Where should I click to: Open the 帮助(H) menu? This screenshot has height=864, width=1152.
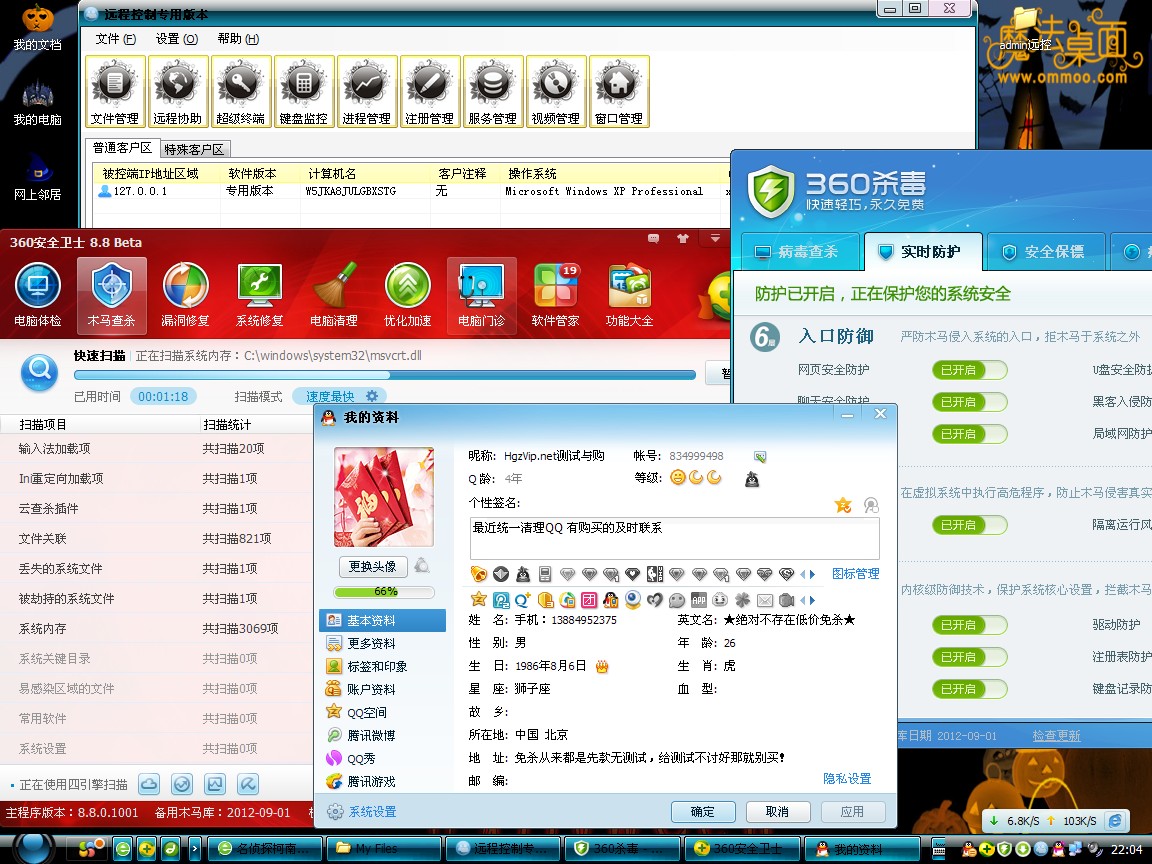(238, 39)
